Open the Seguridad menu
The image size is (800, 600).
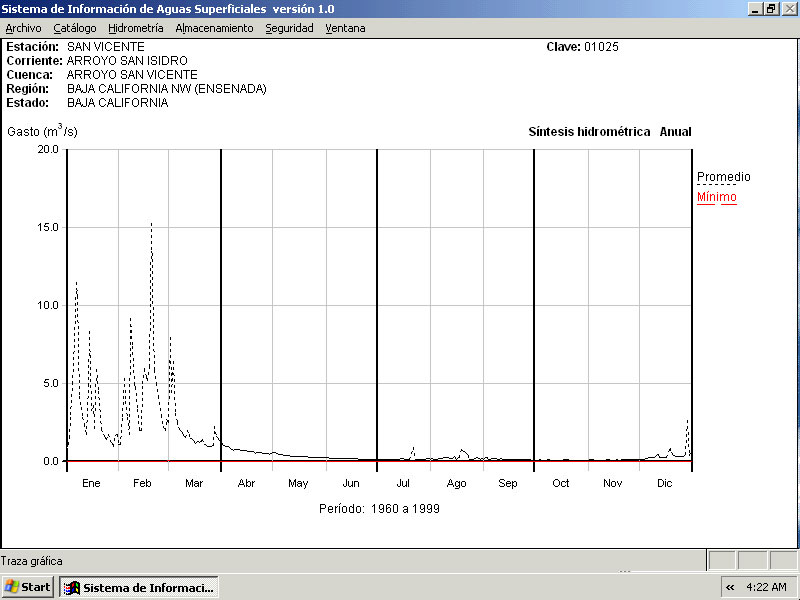[289, 28]
